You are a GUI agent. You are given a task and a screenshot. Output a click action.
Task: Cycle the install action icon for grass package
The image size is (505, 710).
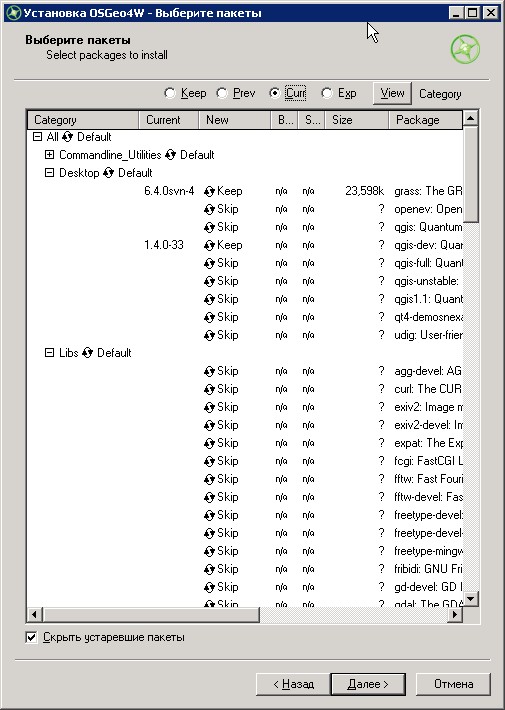pos(209,192)
